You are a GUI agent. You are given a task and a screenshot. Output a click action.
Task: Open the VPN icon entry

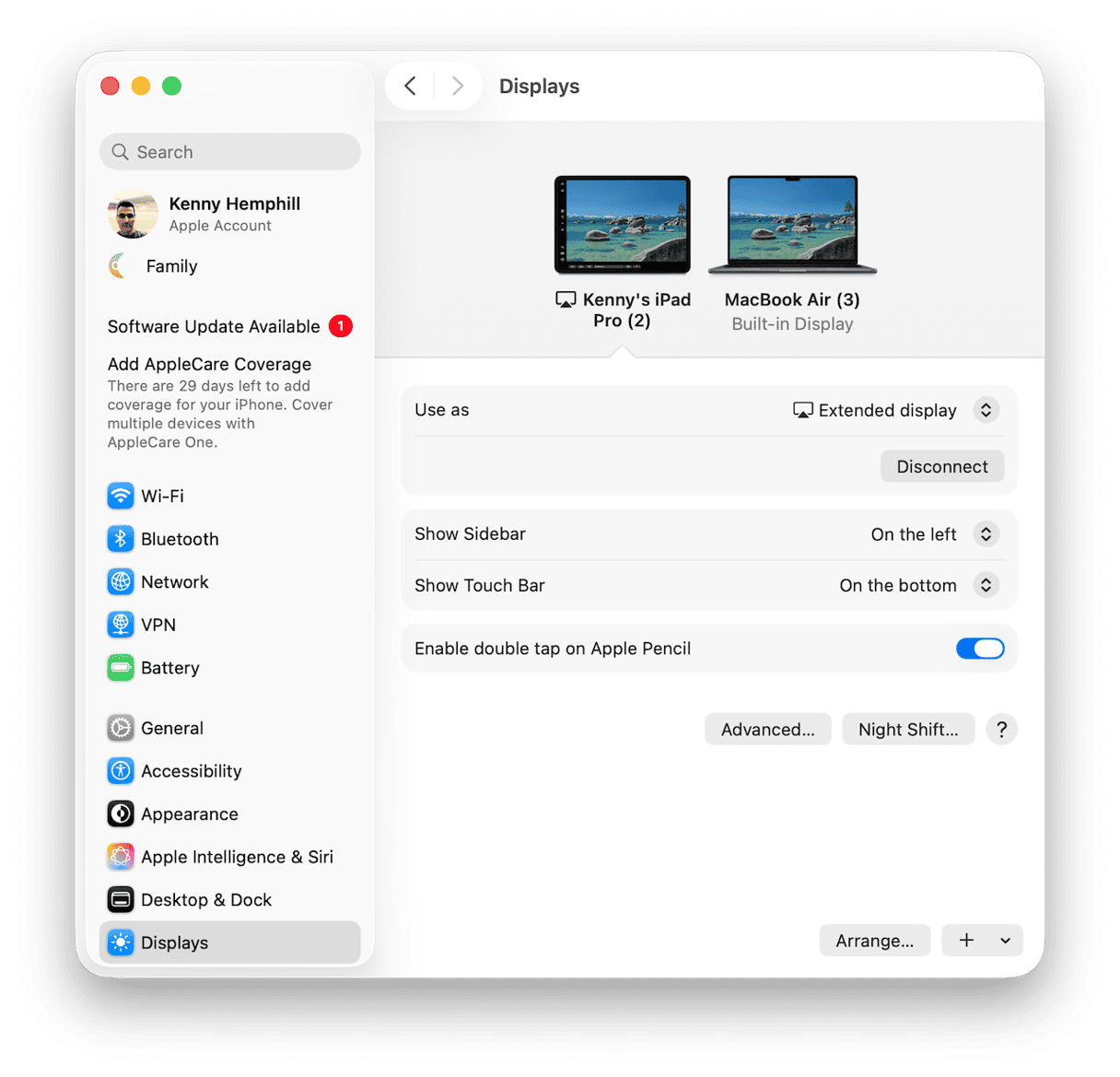tap(121, 625)
